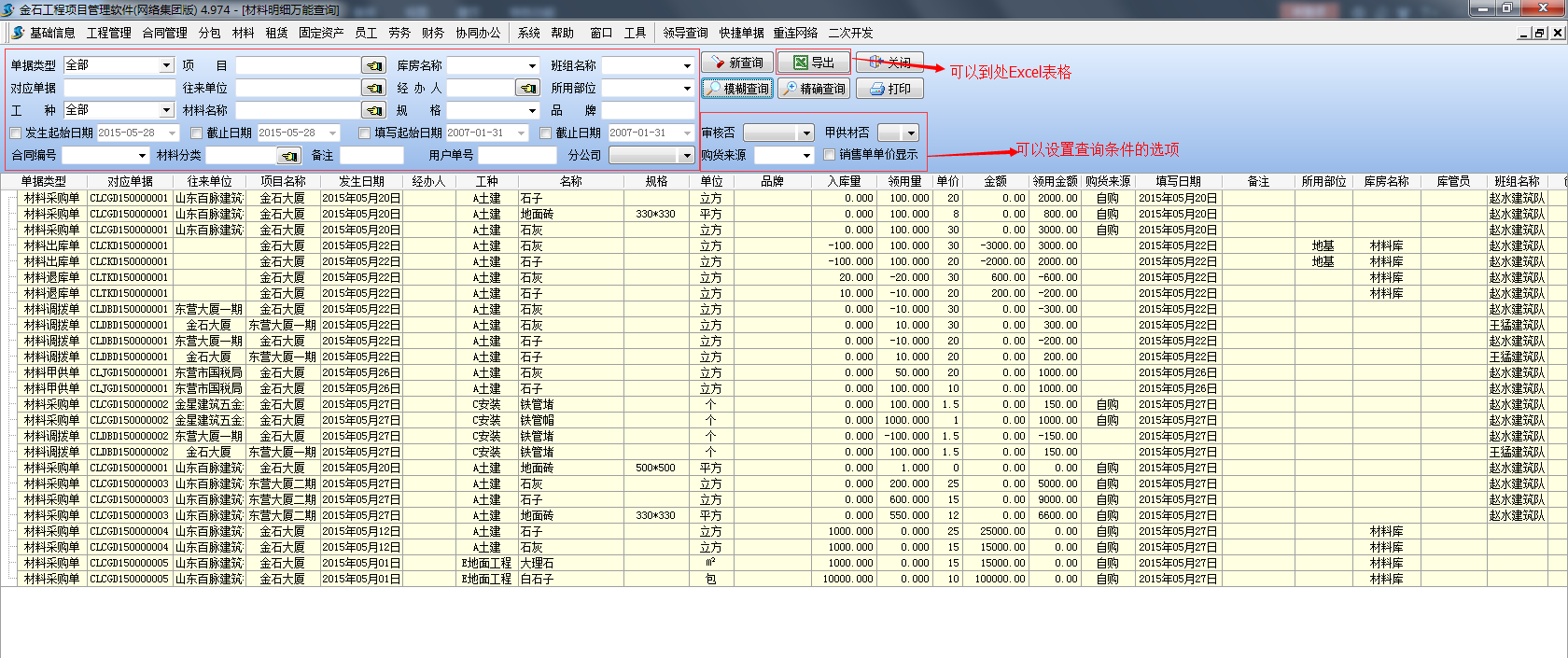The height and width of the screenshot is (658, 1568).
Task: Click 导出 to export to Excel
Action: click(x=813, y=63)
